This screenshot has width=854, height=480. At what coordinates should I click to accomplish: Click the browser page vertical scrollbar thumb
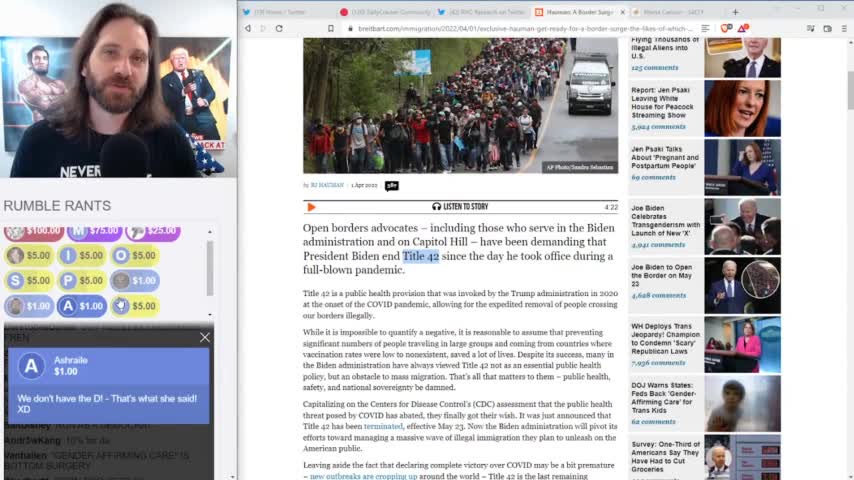pos(850,89)
